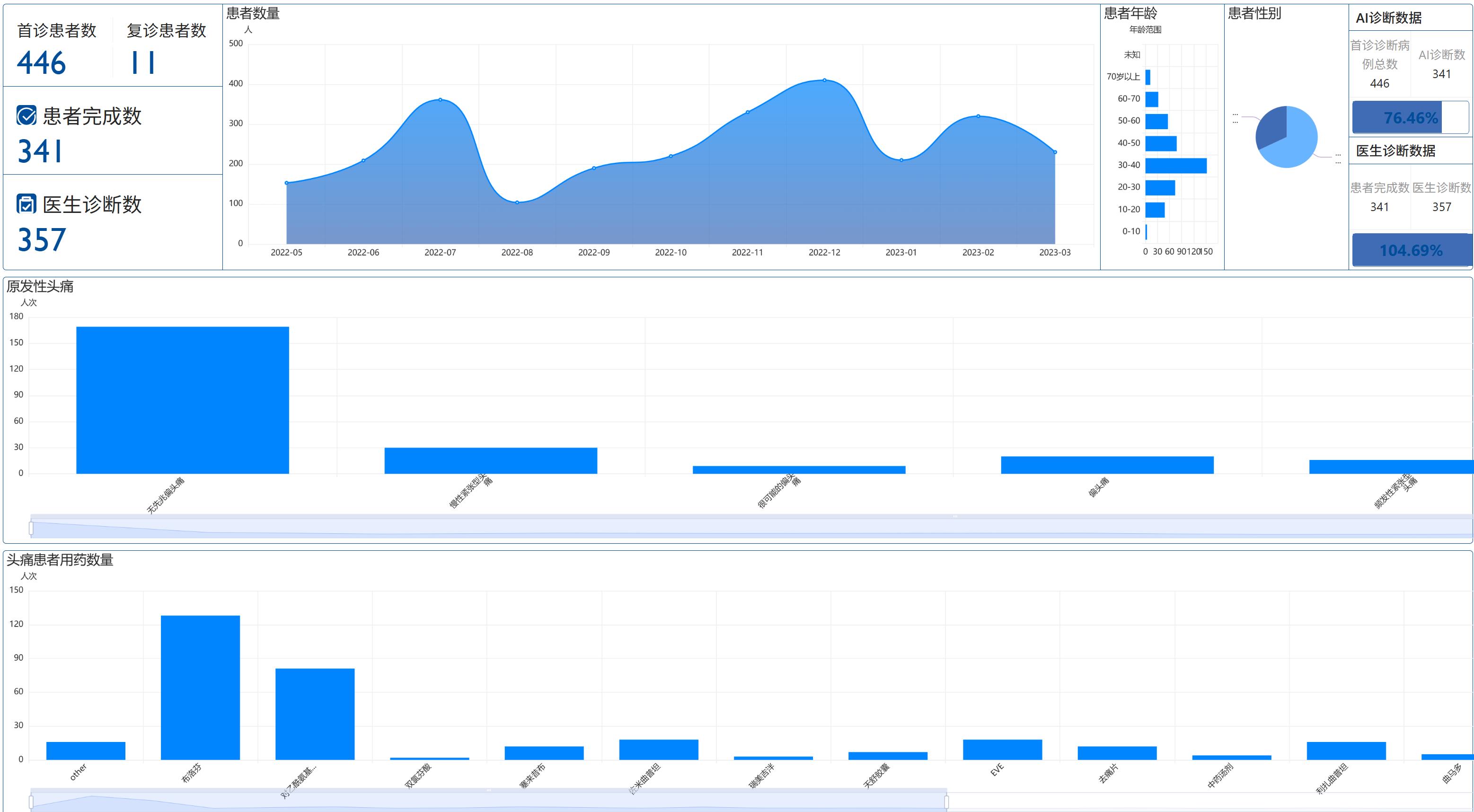Click the 30-40 age range bar
Image resolution: width=1474 pixels, height=812 pixels.
1175,165
